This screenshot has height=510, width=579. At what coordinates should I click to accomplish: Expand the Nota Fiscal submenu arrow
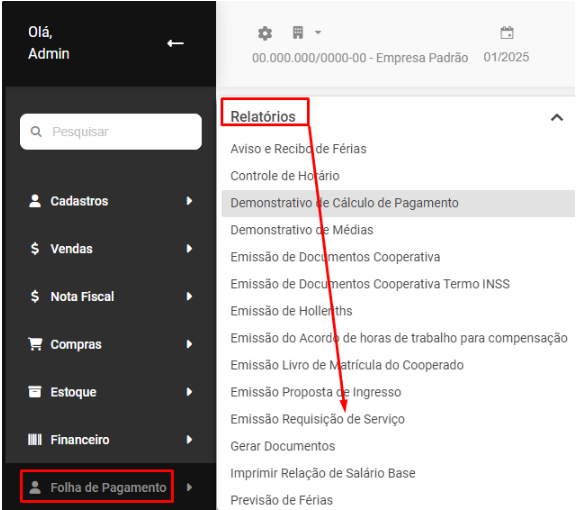[x=189, y=296]
